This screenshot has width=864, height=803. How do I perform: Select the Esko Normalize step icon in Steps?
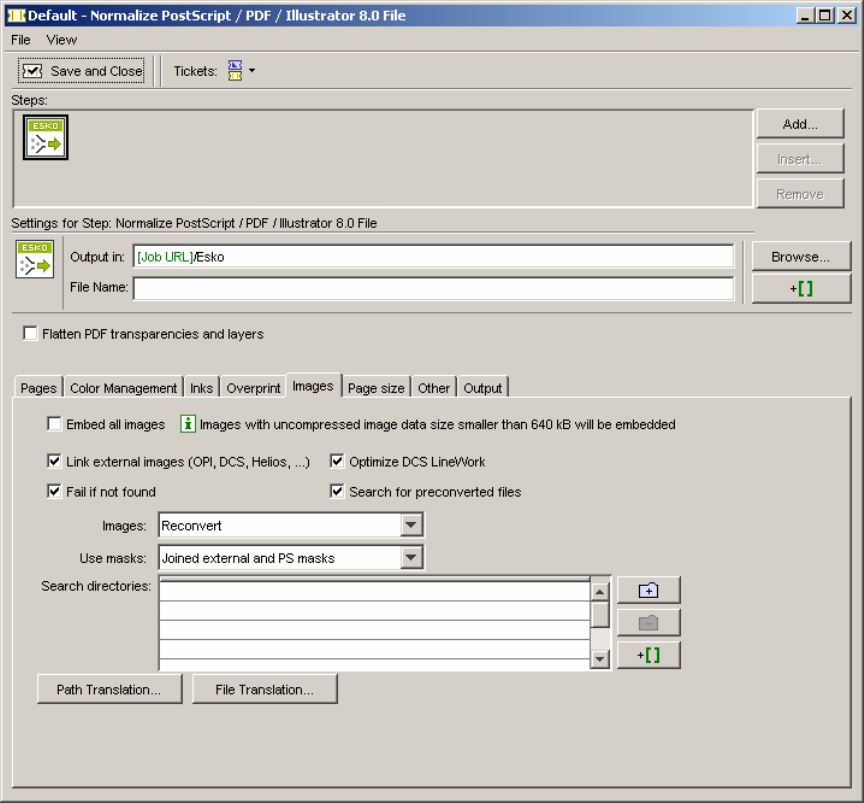[x=46, y=137]
